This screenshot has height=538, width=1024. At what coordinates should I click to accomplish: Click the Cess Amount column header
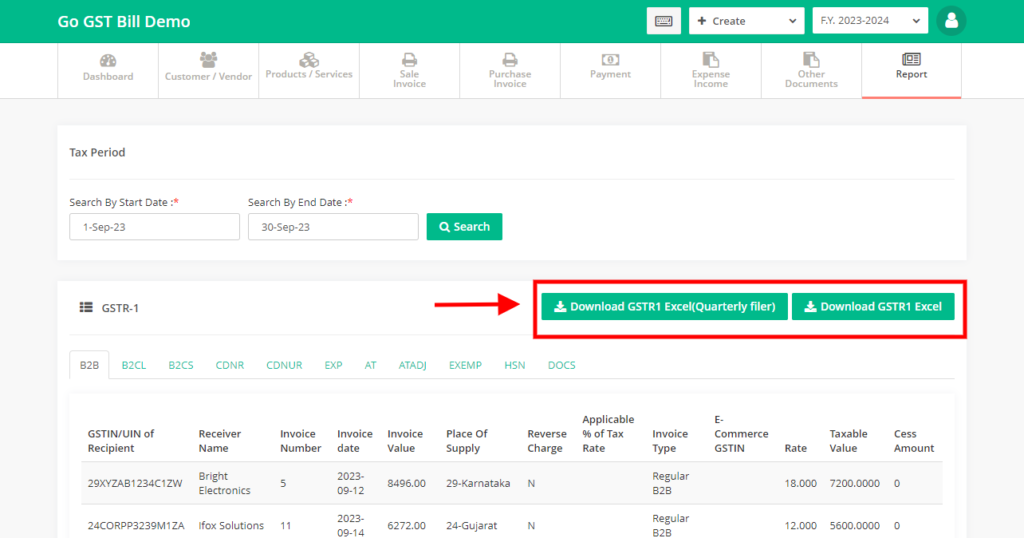(x=914, y=441)
